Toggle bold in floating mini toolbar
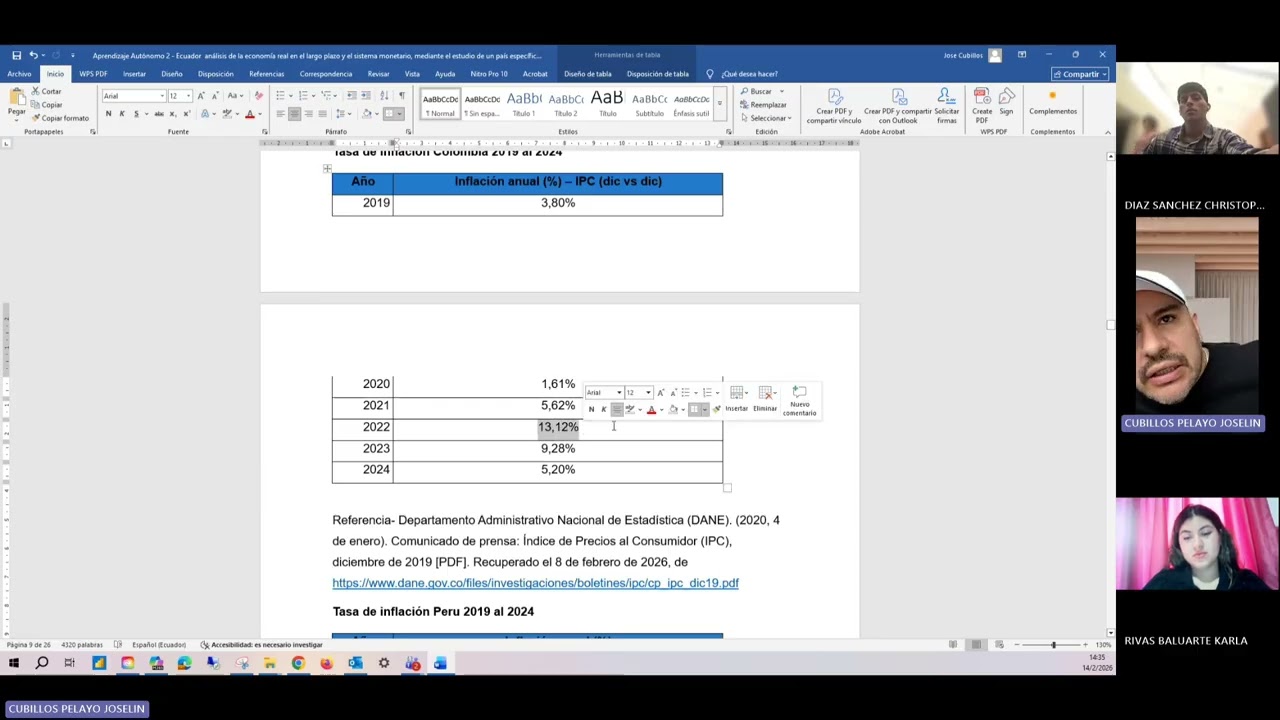The image size is (1280, 720). 591,409
